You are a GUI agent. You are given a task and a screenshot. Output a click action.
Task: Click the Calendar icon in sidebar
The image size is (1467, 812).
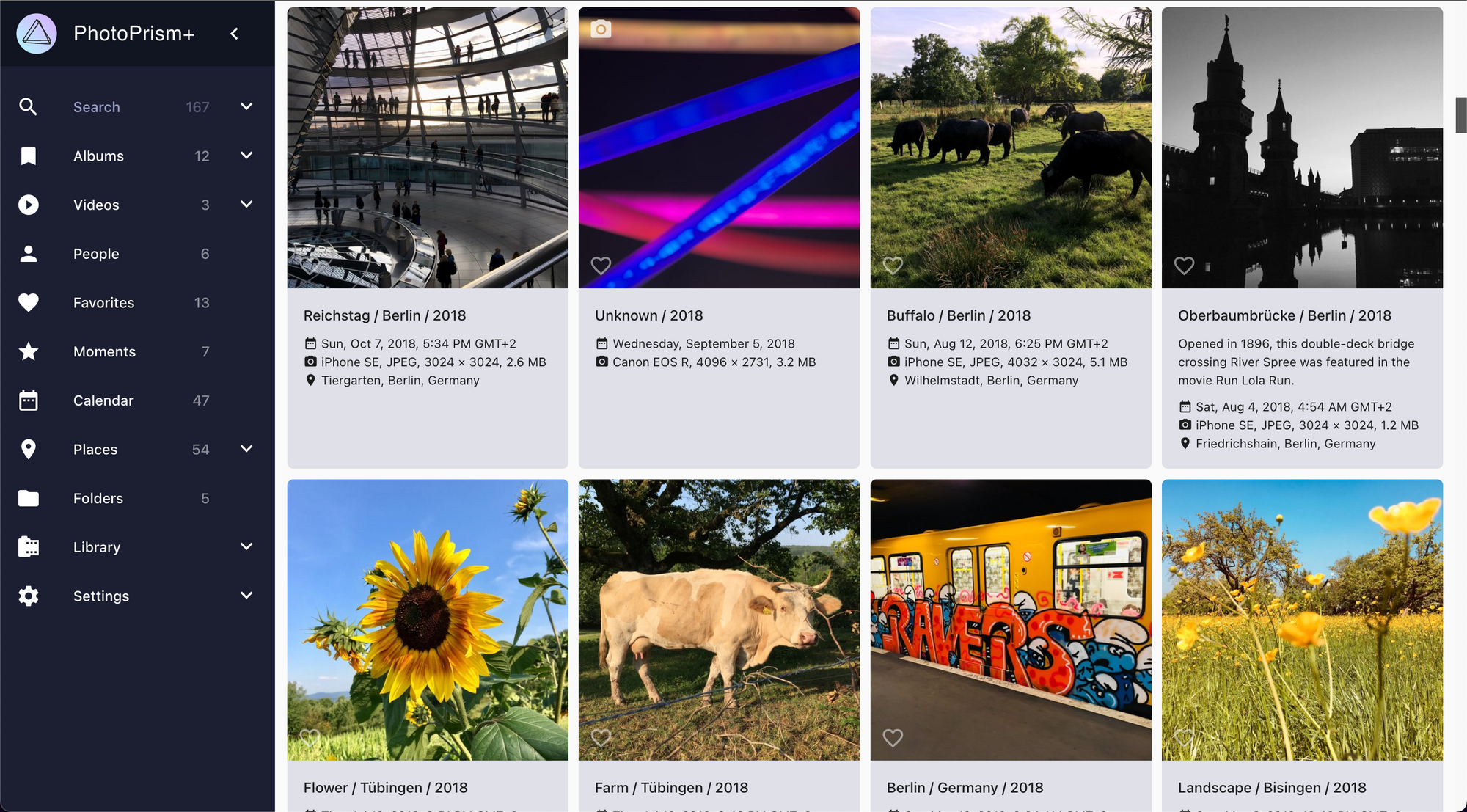(29, 399)
